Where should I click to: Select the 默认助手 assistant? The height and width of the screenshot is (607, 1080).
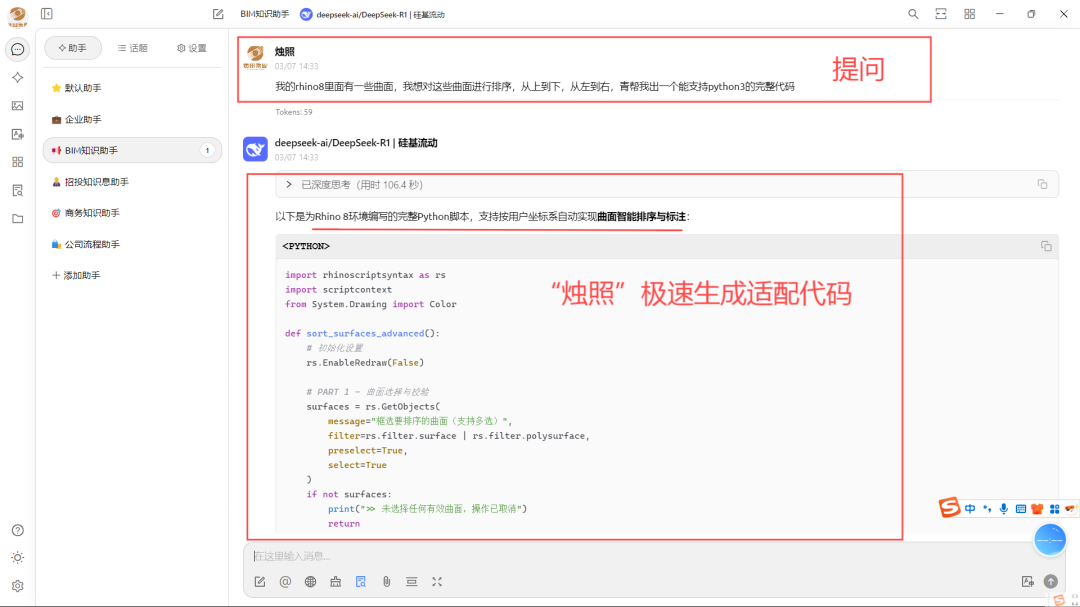click(x=132, y=88)
